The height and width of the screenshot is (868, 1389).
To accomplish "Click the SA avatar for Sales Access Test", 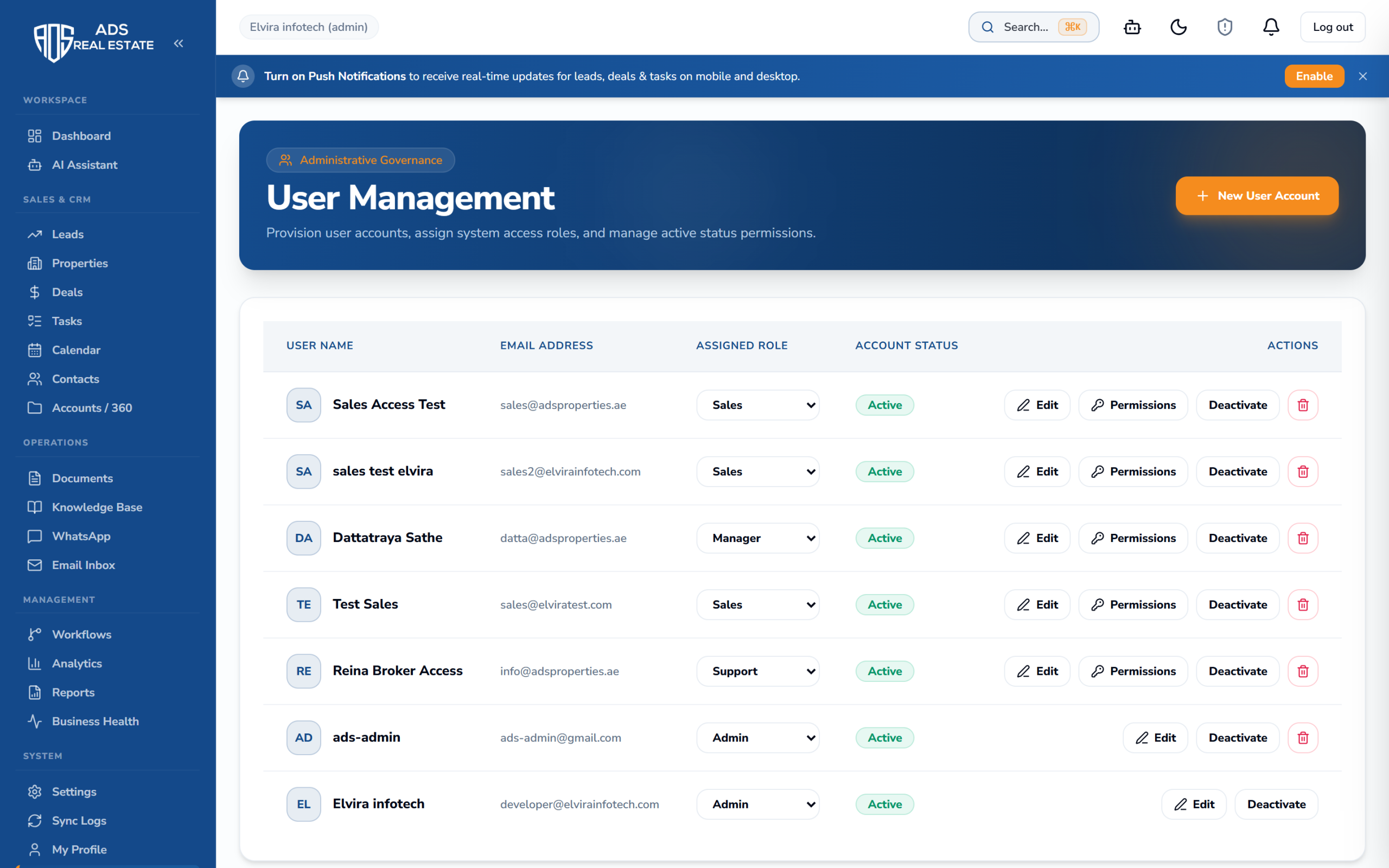I will 304,405.
